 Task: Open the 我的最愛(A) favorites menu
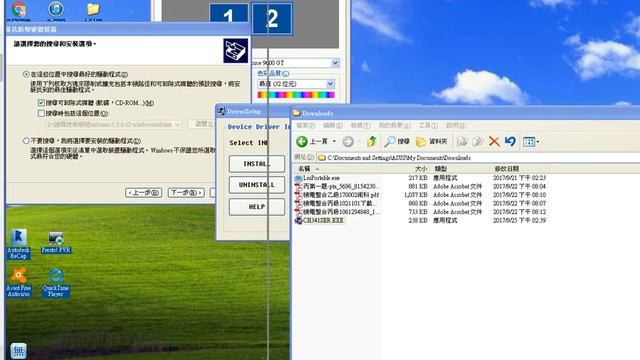click(x=394, y=125)
